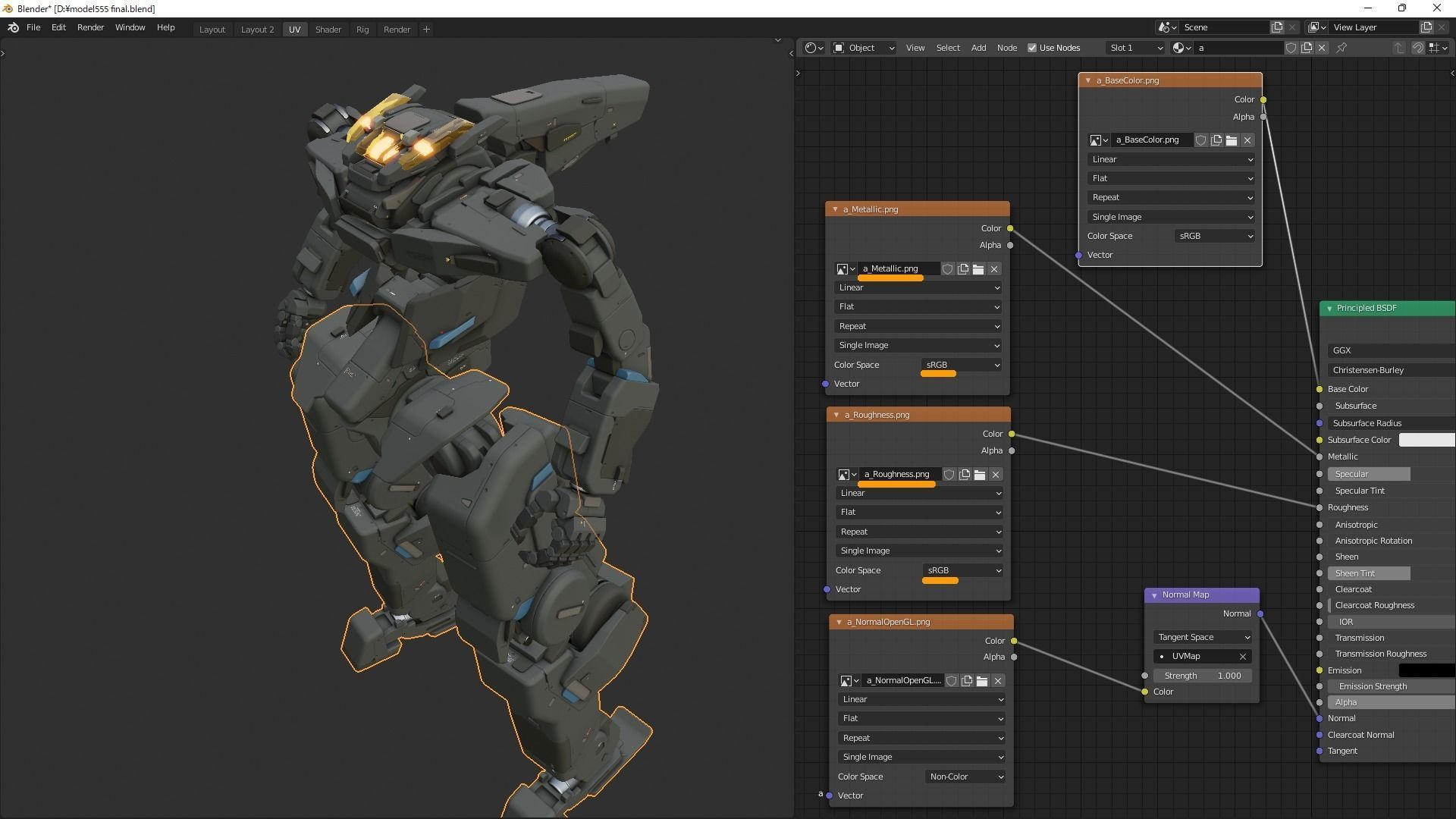Click new image copy icon for a_BaseColor.png
Image resolution: width=1456 pixels, height=819 pixels.
1216,140
